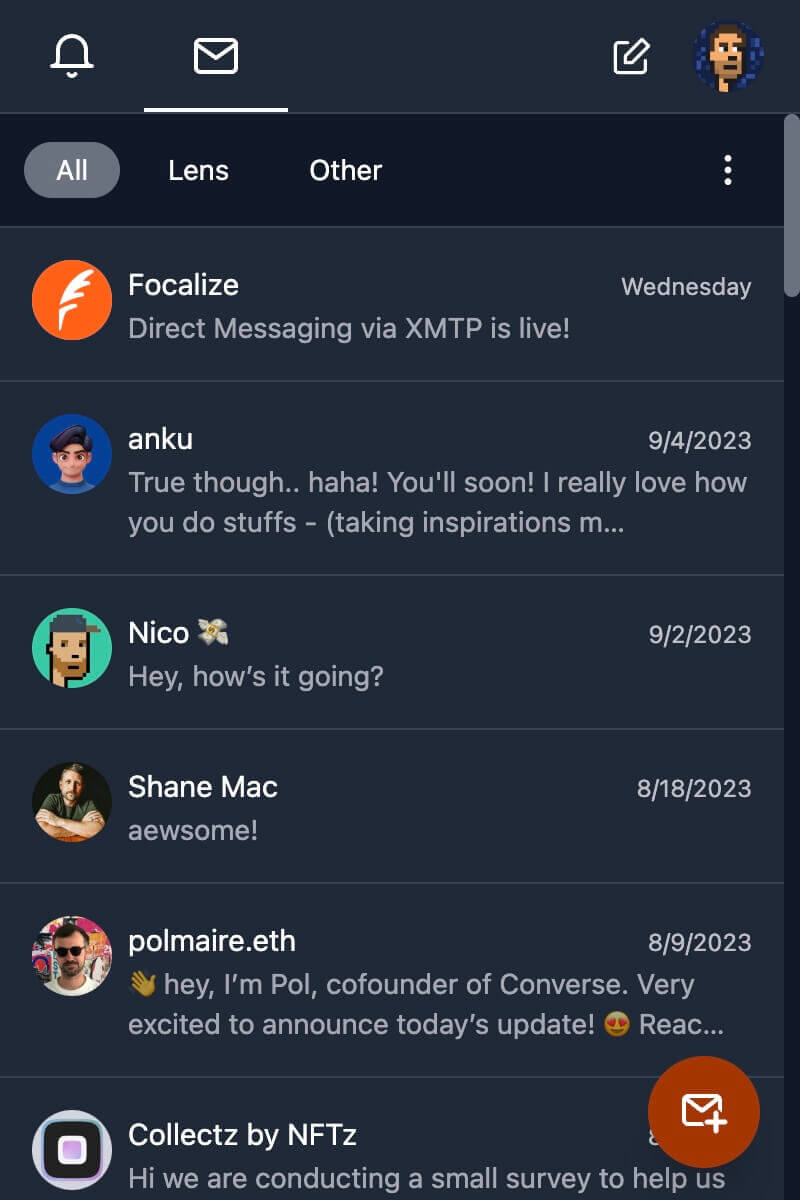Filter conversations by Other
This screenshot has height=1200, width=800.
[346, 170]
